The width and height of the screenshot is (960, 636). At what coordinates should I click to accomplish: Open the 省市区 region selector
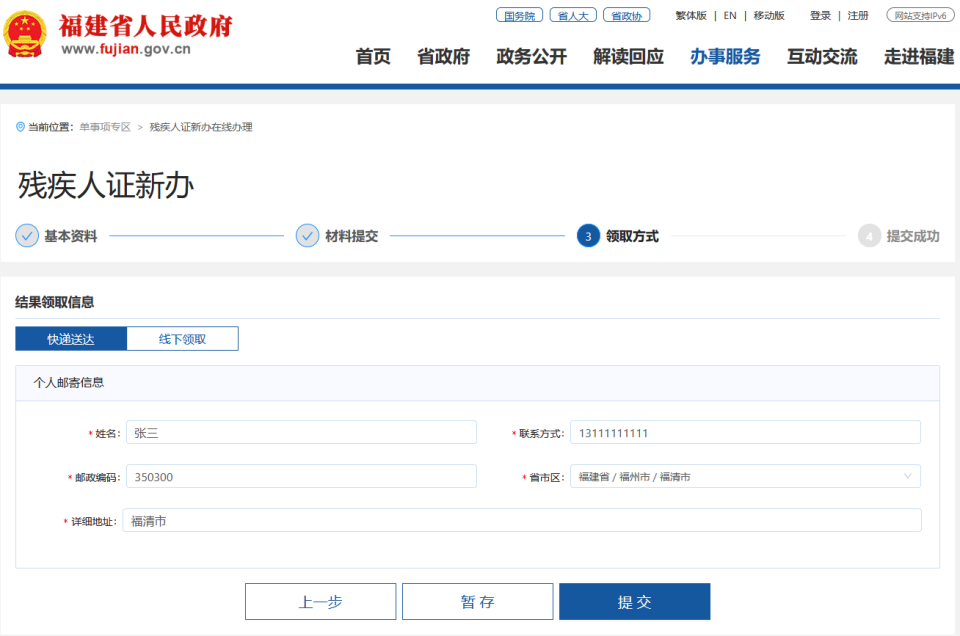pyautogui.click(x=745, y=476)
